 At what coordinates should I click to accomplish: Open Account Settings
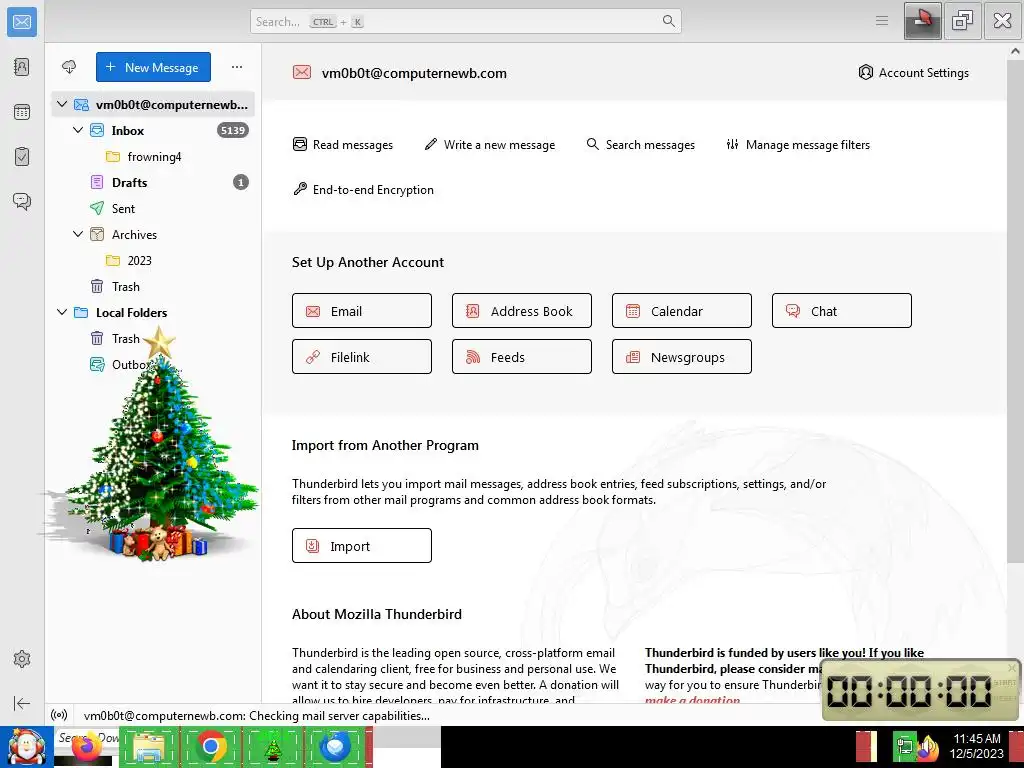(x=914, y=72)
